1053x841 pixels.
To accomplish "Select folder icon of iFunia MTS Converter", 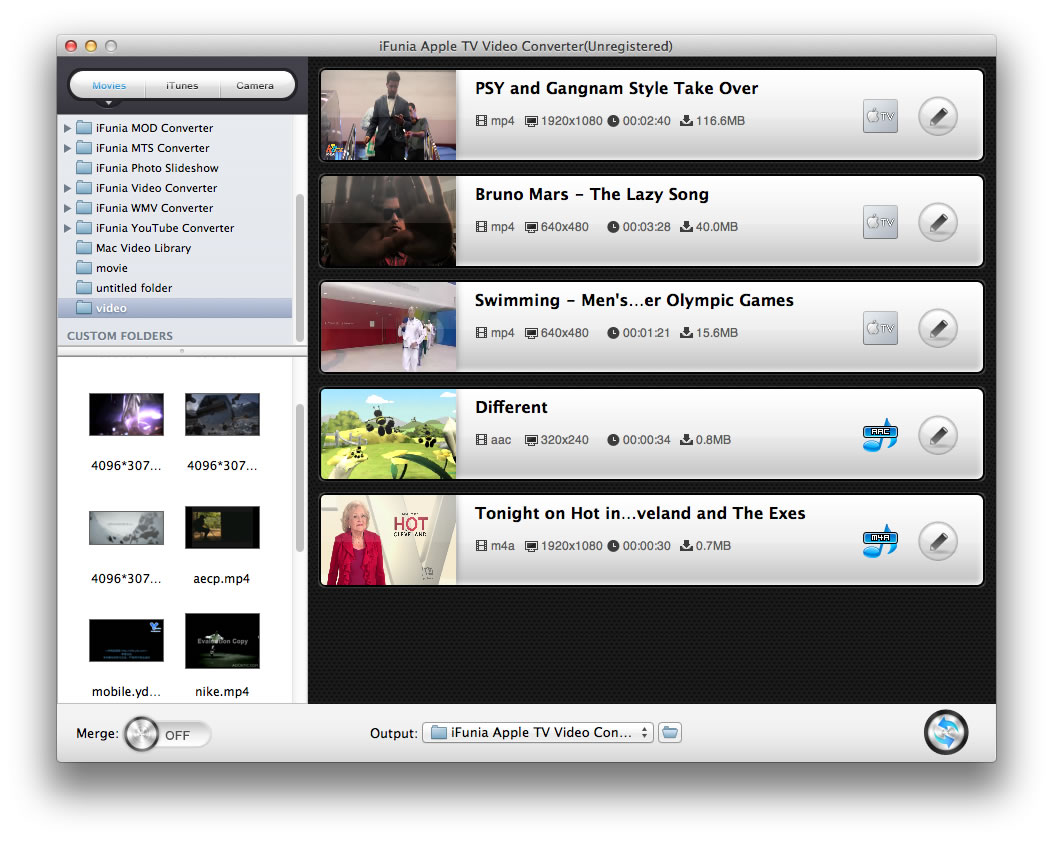I will [84, 148].
